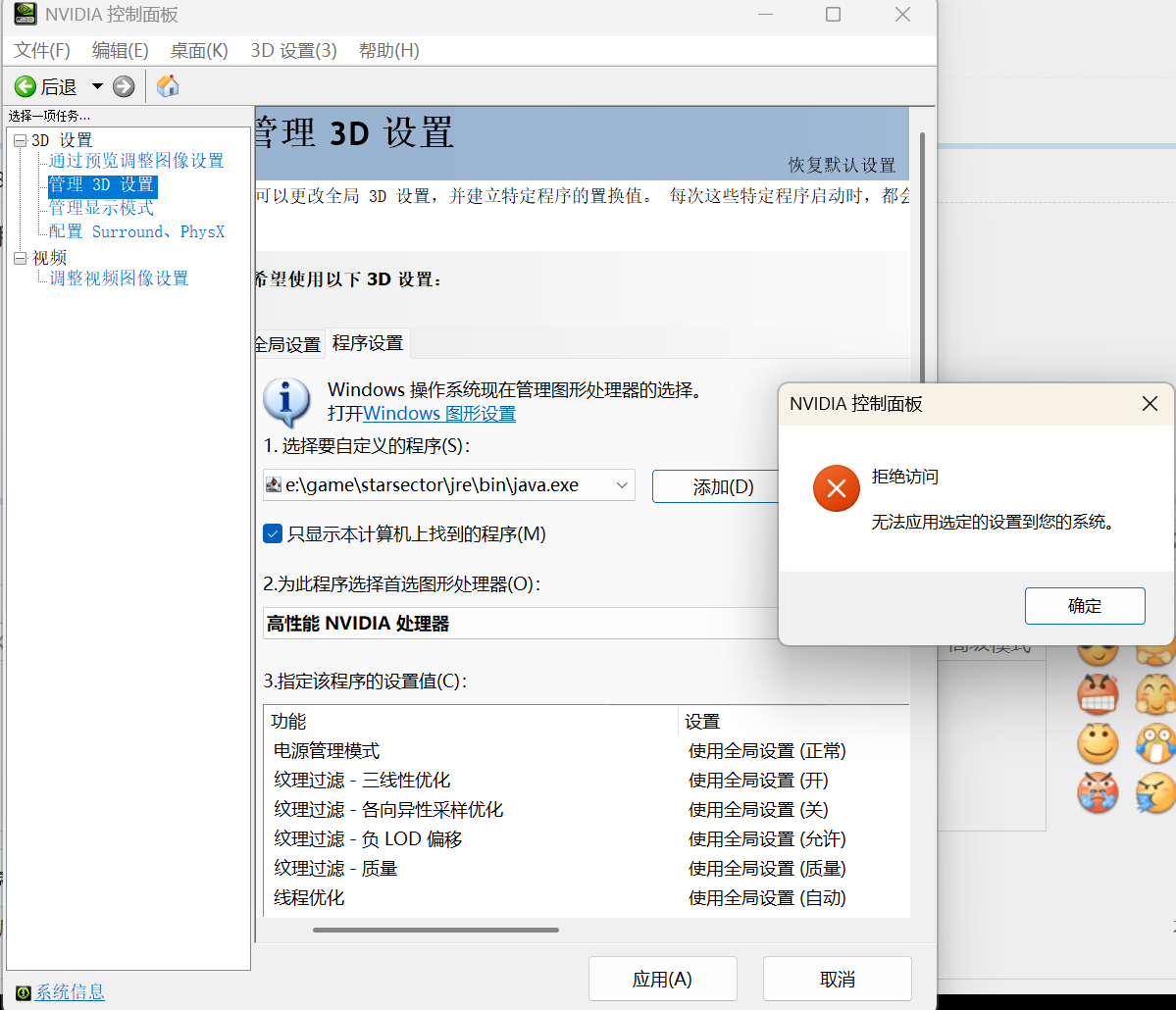Select 通过预览调整图像设置 in the tree
Screen dimensions: 1176x1010
[x=136, y=161]
